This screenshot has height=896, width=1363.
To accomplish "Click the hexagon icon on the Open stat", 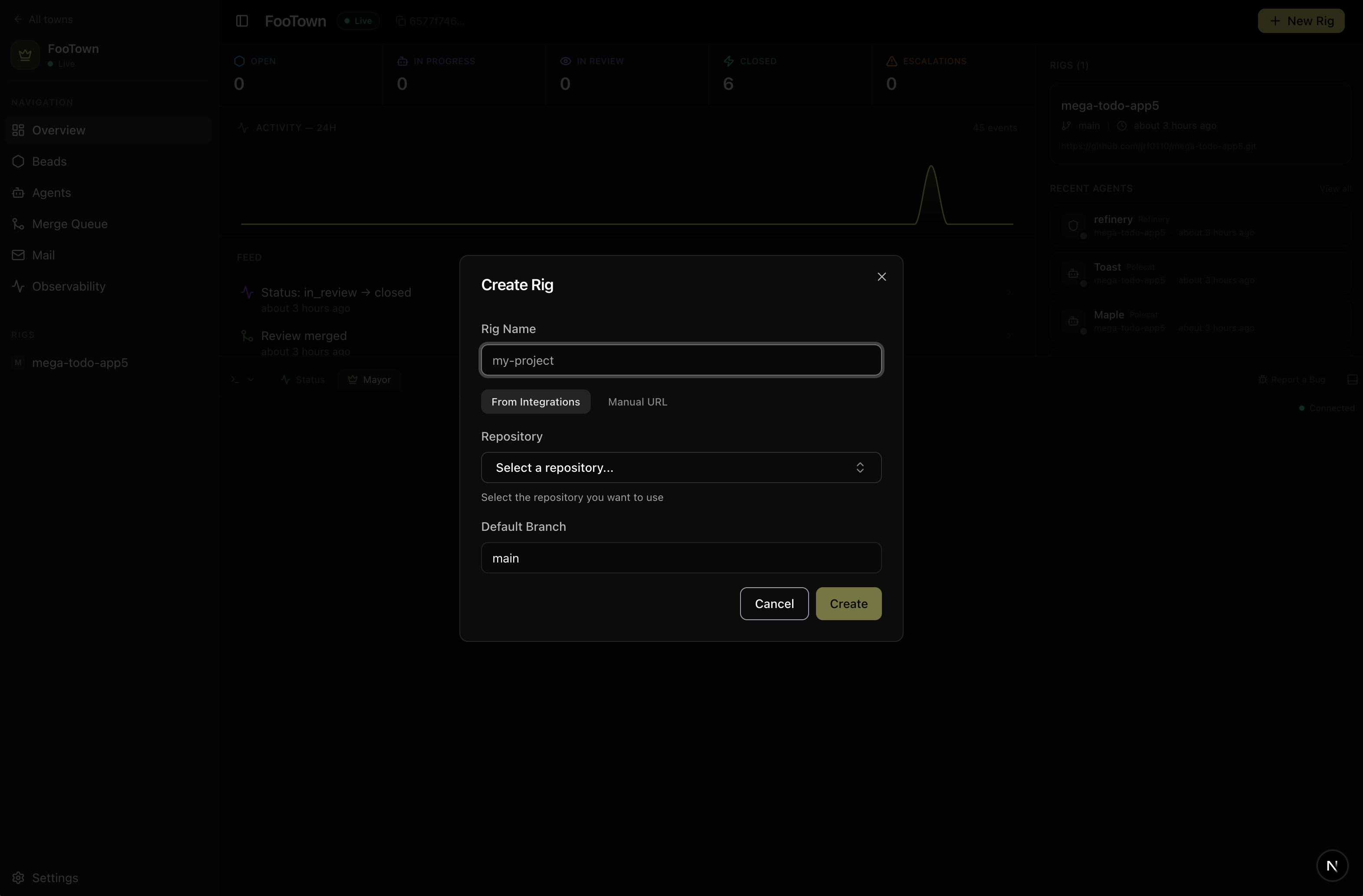I will [239, 61].
